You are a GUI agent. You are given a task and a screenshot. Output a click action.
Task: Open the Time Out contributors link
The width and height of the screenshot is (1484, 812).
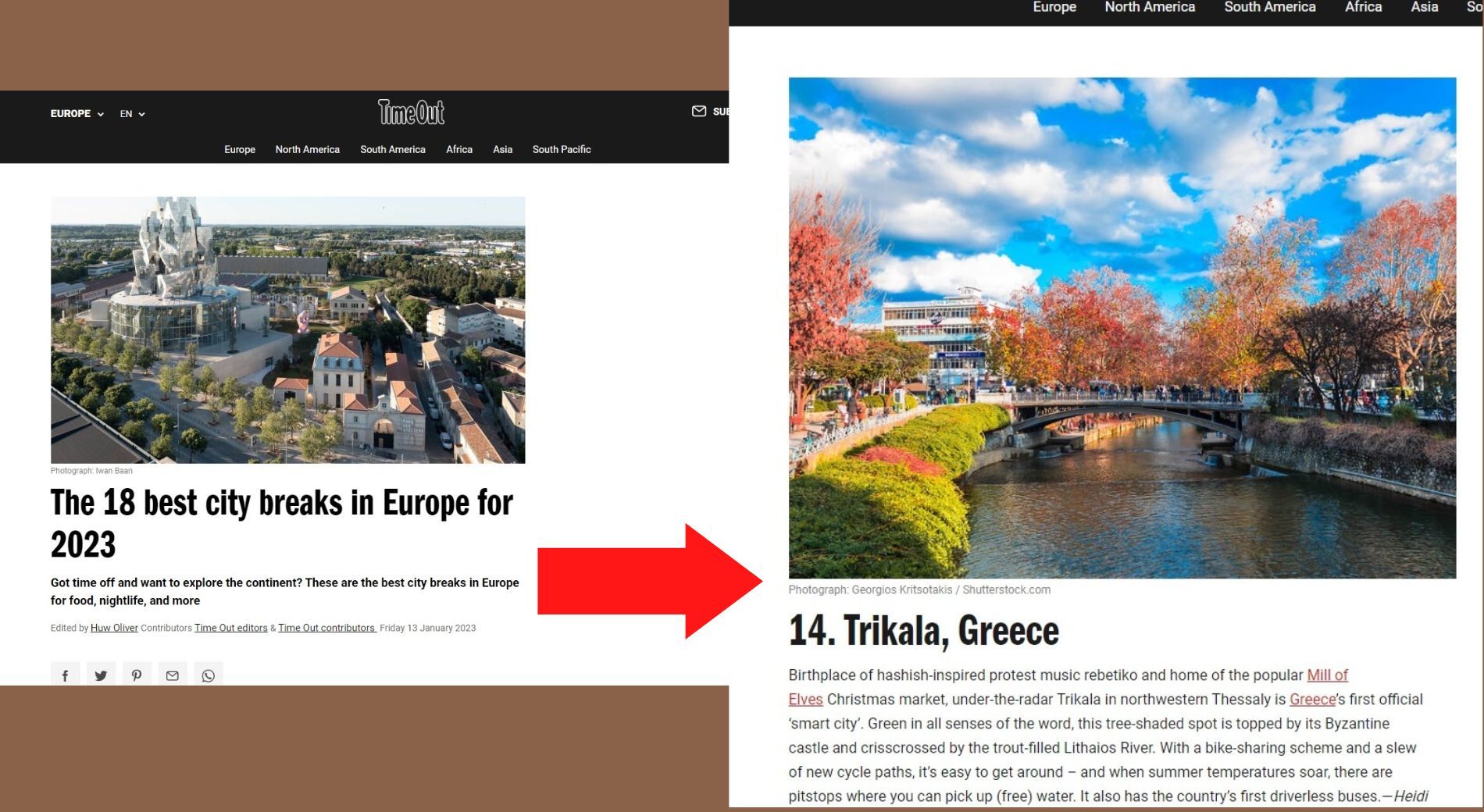(x=326, y=628)
